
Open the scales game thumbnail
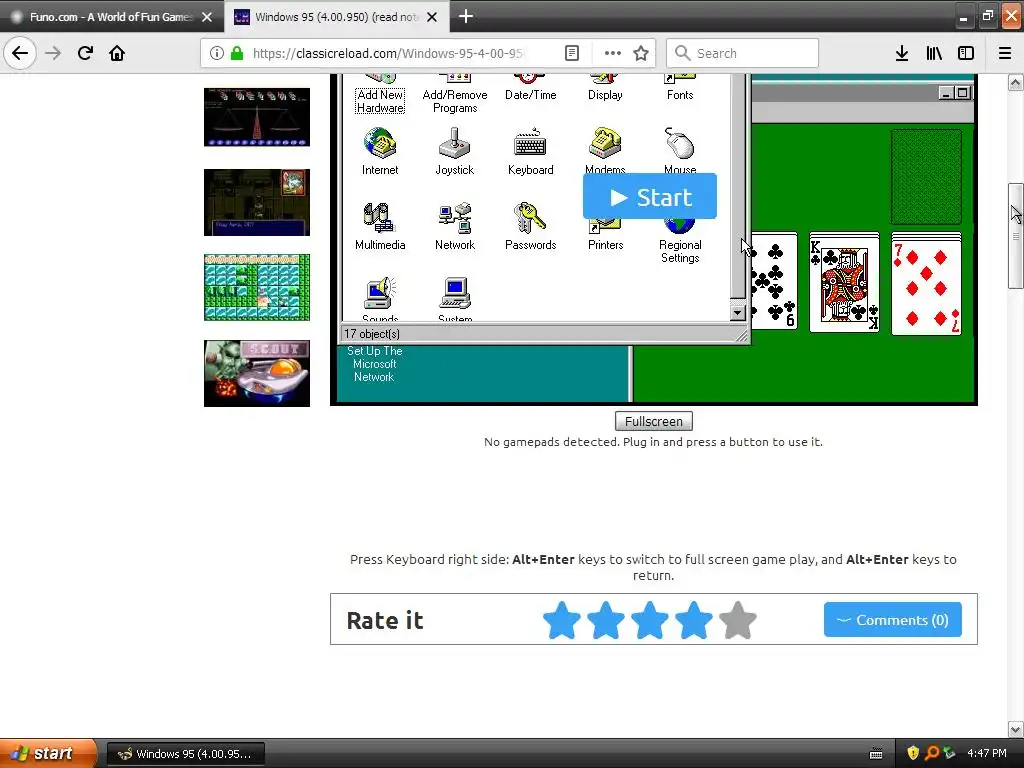(257, 117)
